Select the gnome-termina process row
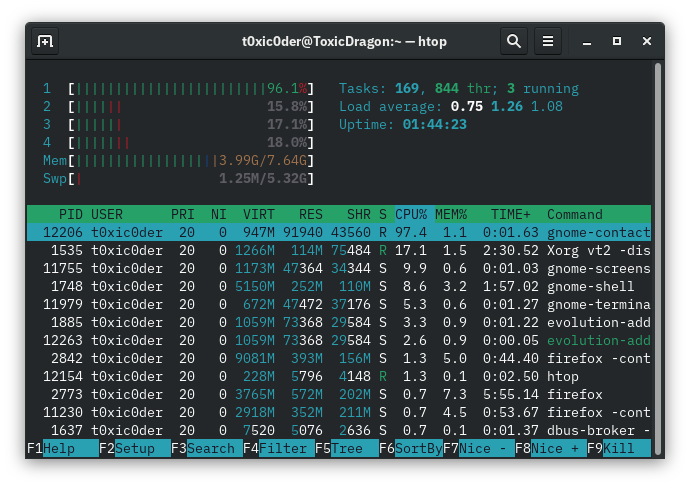The image size is (690, 487). (339, 304)
